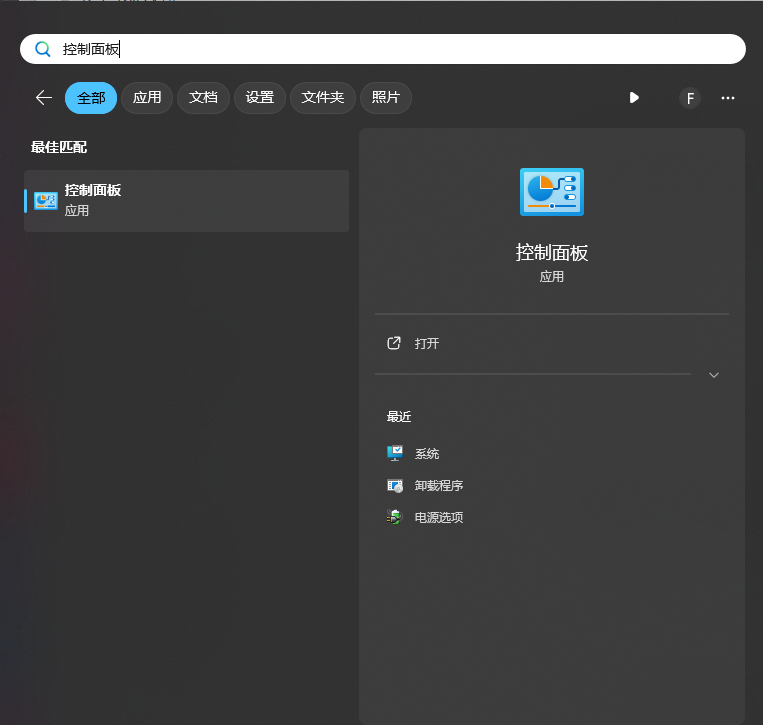
Task: Click 打开 to launch Control Panel
Action: coord(427,343)
